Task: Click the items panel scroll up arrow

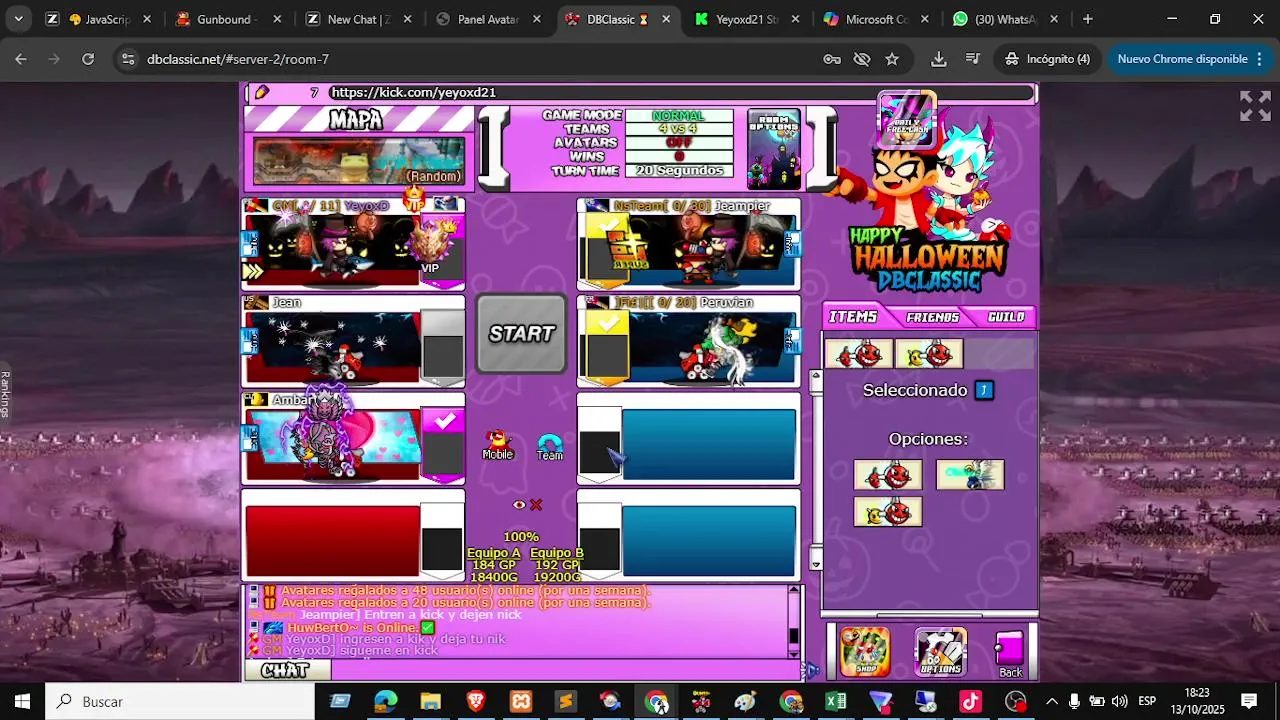Action: [x=816, y=376]
